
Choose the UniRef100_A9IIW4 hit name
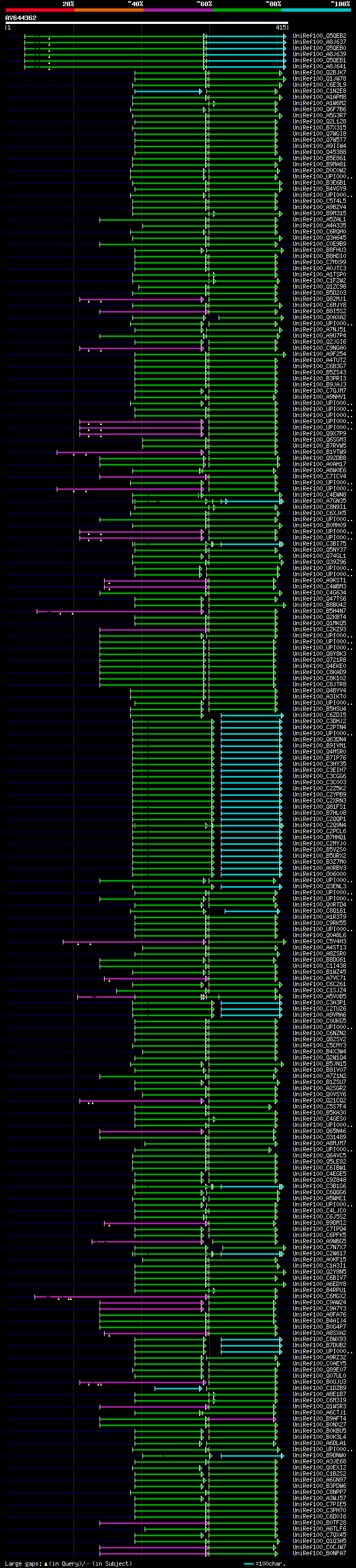(x=319, y=146)
